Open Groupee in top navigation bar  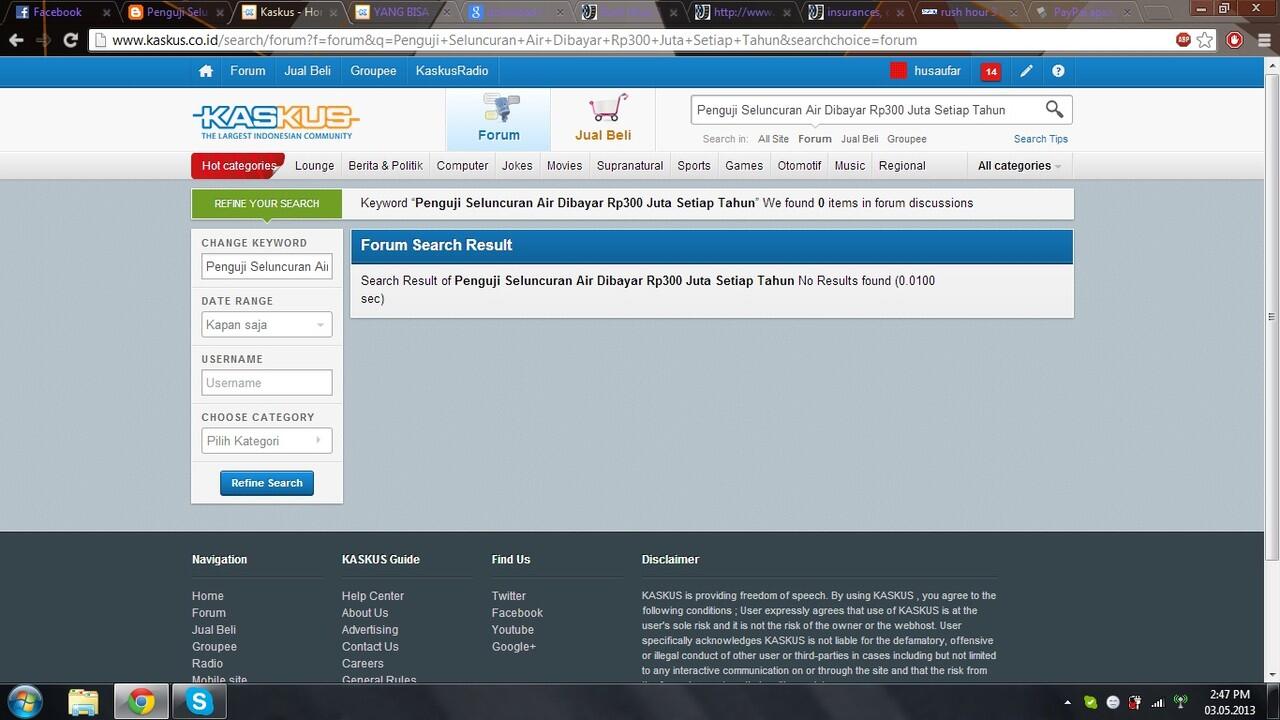tap(373, 71)
